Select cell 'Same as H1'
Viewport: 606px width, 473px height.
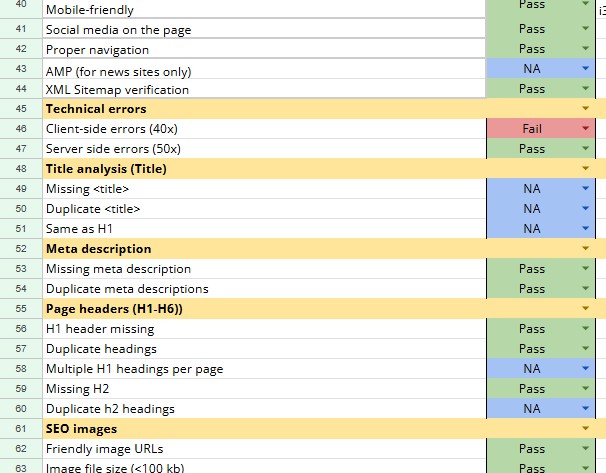(264, 228)
